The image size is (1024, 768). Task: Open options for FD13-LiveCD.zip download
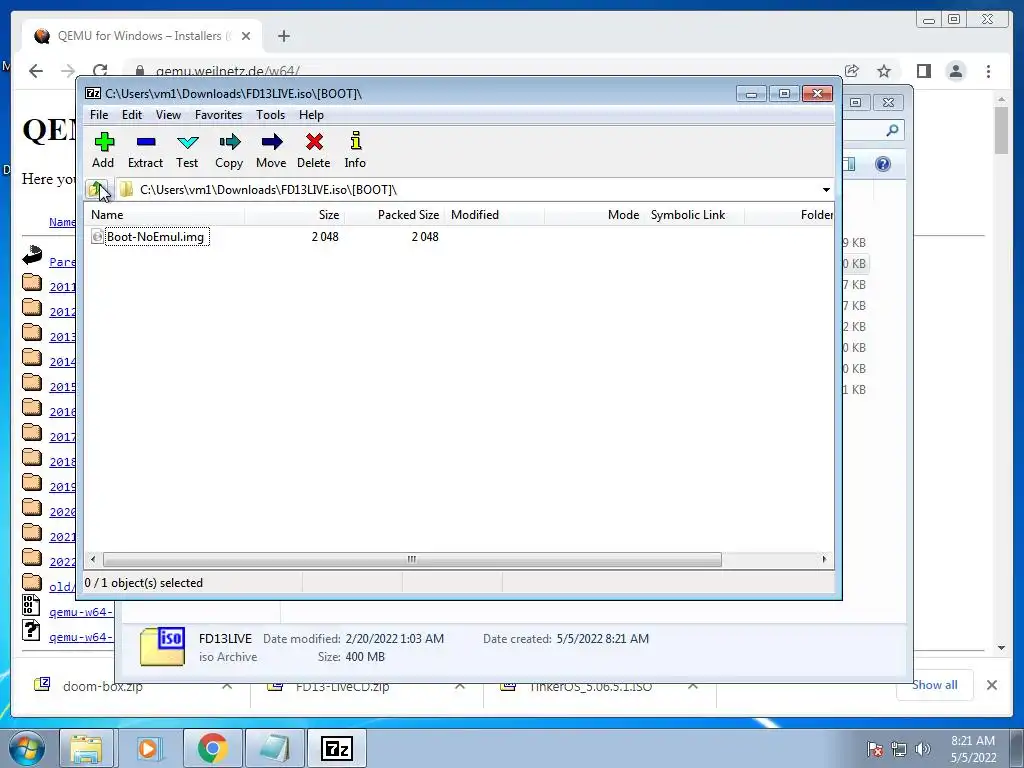point(460,686)
